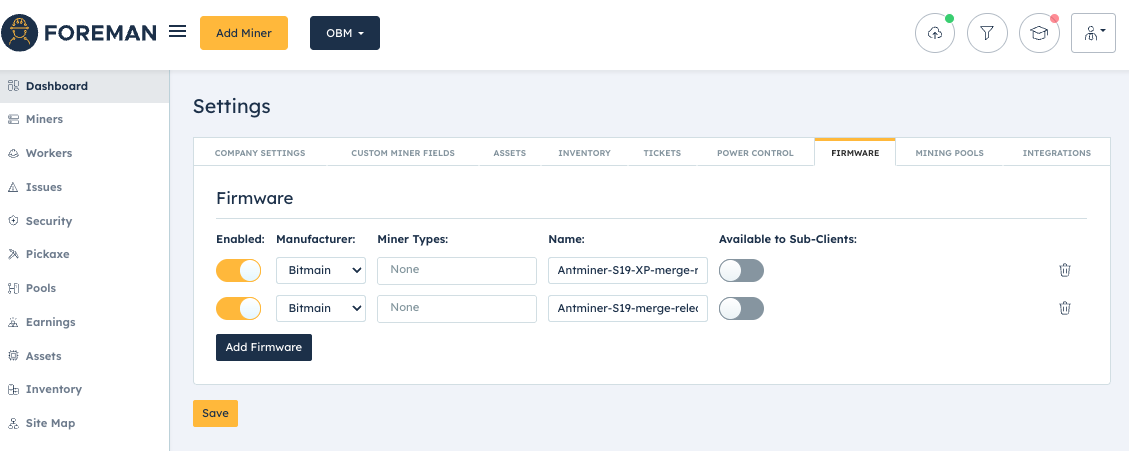
Task: Switch to Mining Pools tab
Action: 949,153
